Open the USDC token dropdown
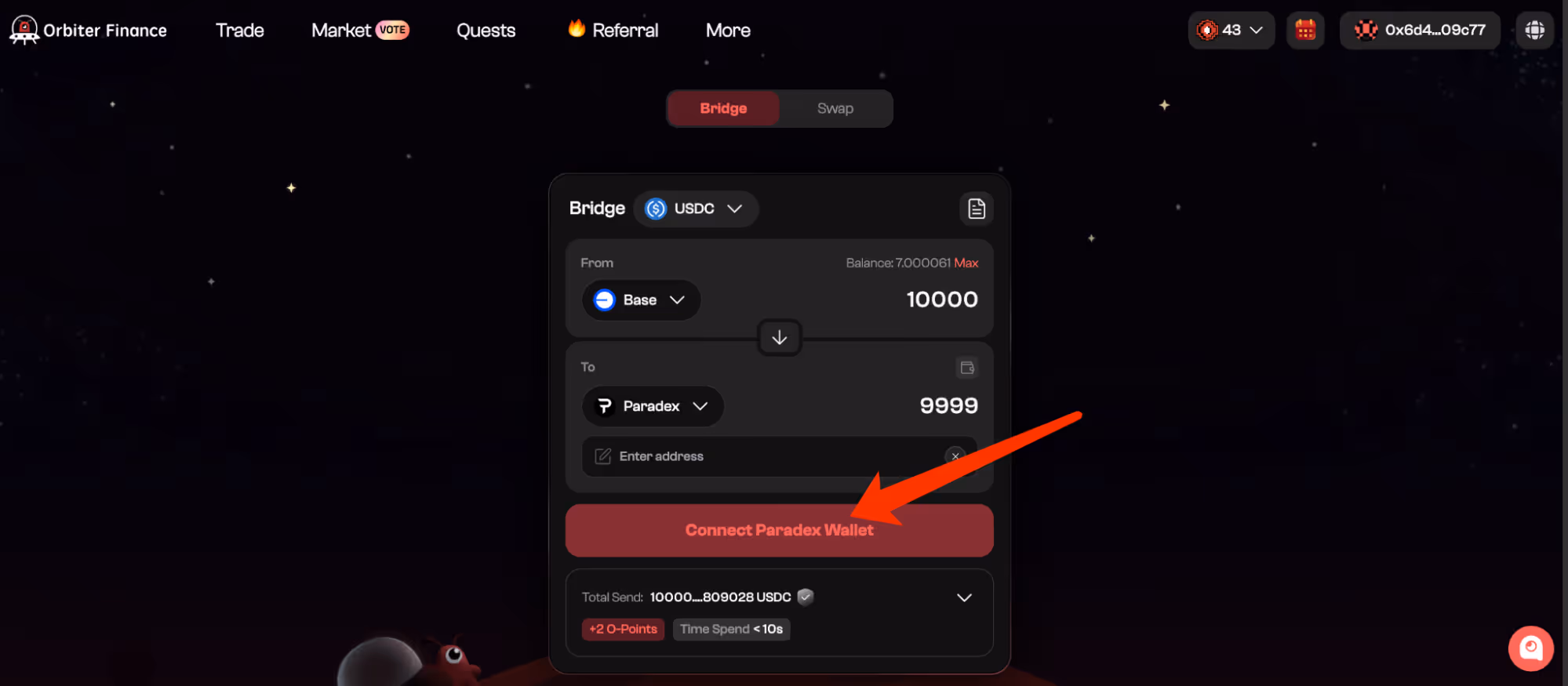The height and width of the screenshot is (686, 1568). coord(695,209)
